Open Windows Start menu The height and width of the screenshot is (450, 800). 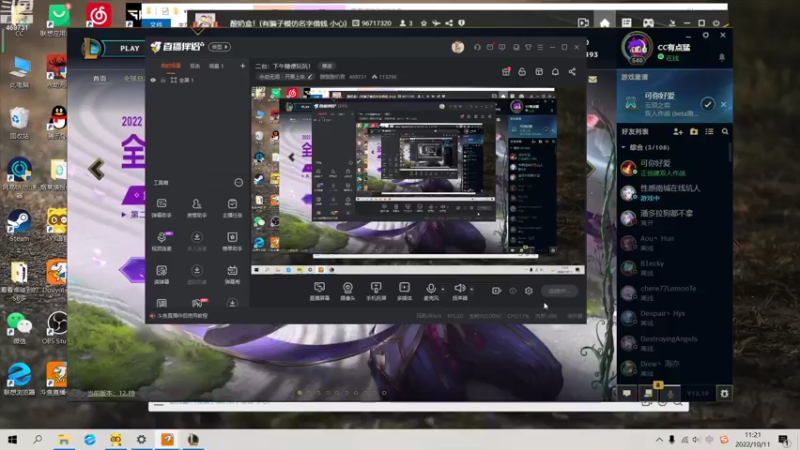[x=13, y=439]
